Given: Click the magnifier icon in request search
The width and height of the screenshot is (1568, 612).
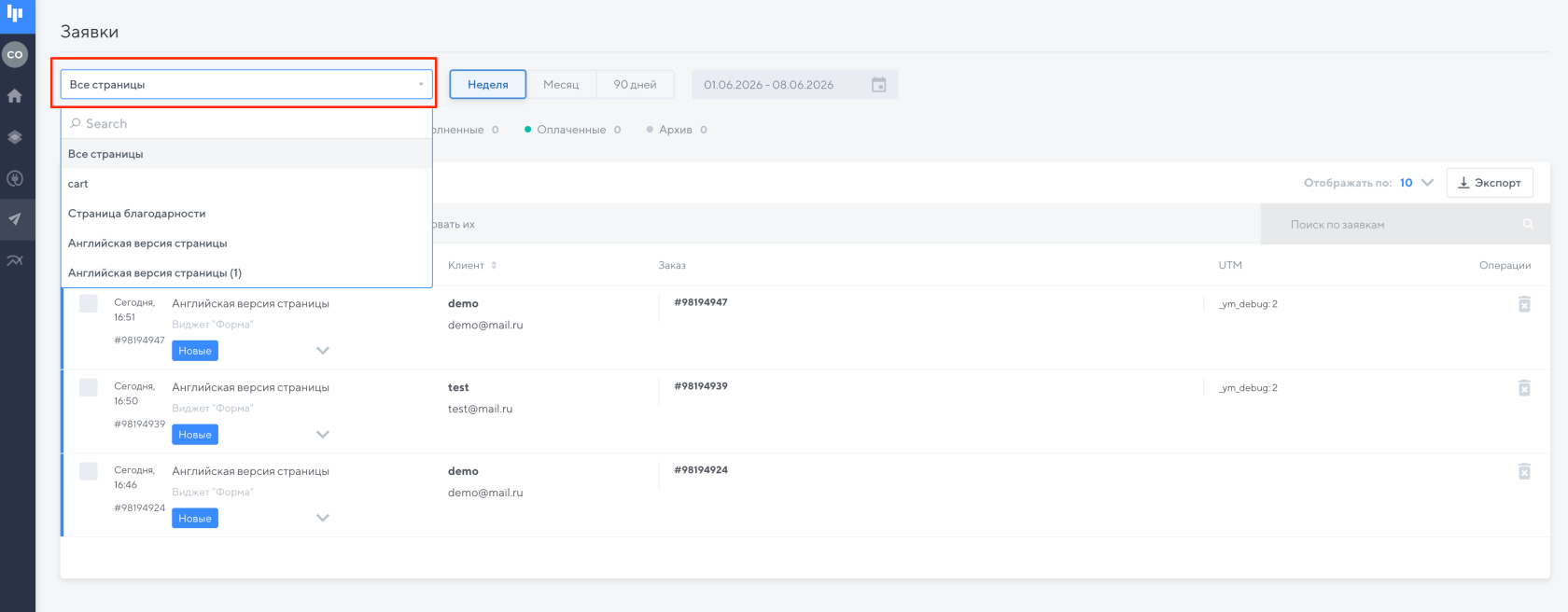Looking at the screenshot, I should (x=1528, y=224).
